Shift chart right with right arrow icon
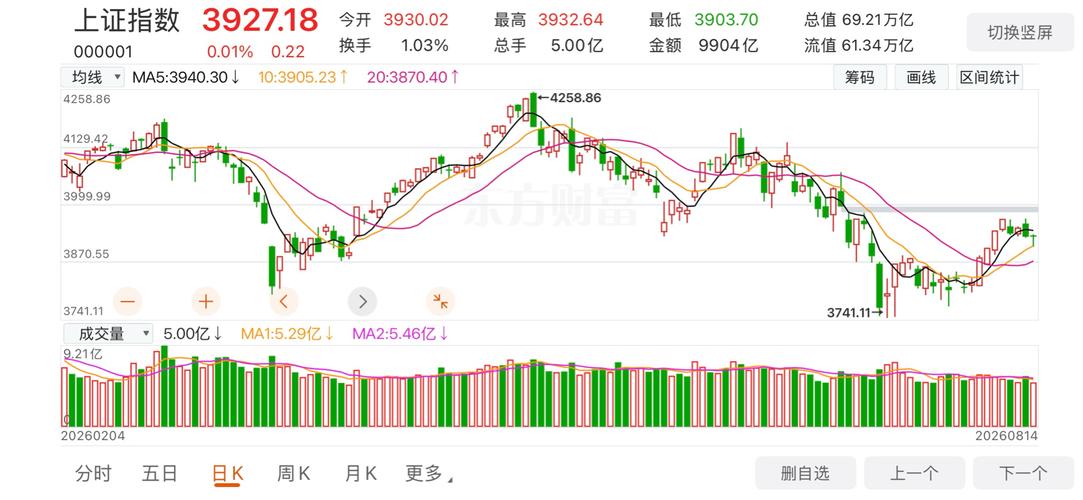1083x500 pixels. (363, 301)
